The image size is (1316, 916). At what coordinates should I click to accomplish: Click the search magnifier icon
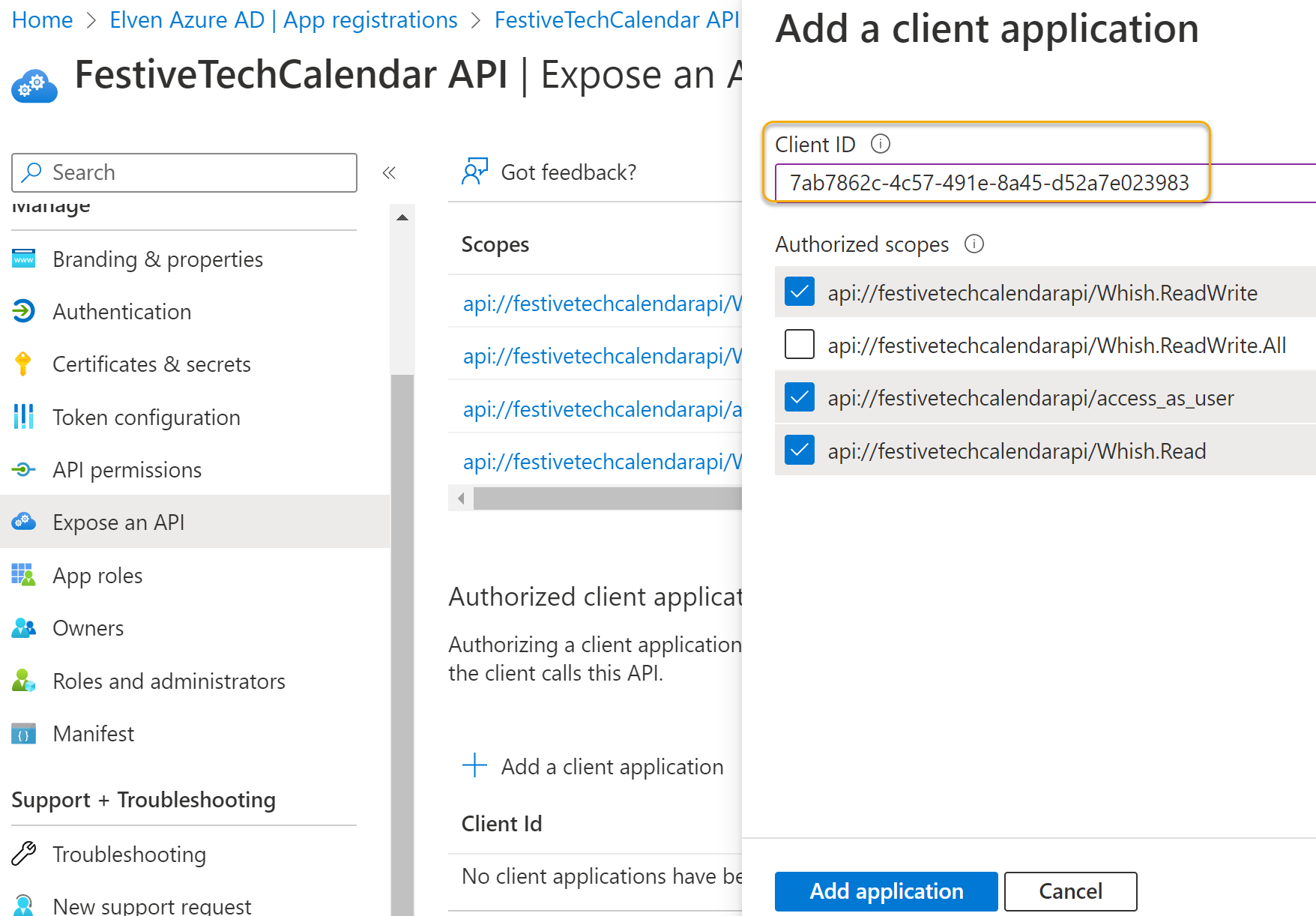tap(31, 172)
